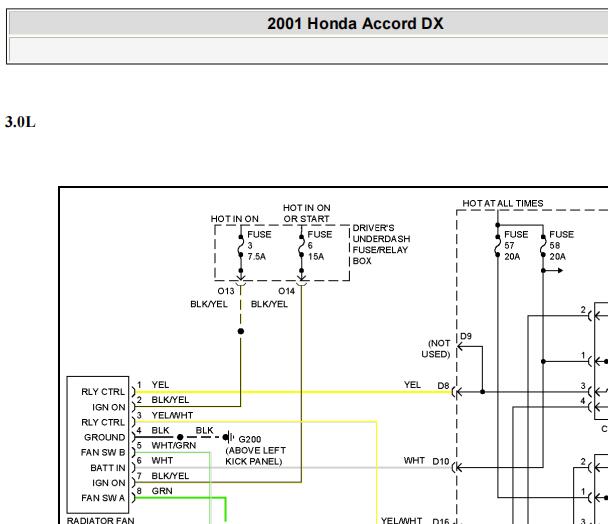Select the 'FUSE 57 20A' label
The height and width of the screenshot is (524, 608).
pos(516,245)
